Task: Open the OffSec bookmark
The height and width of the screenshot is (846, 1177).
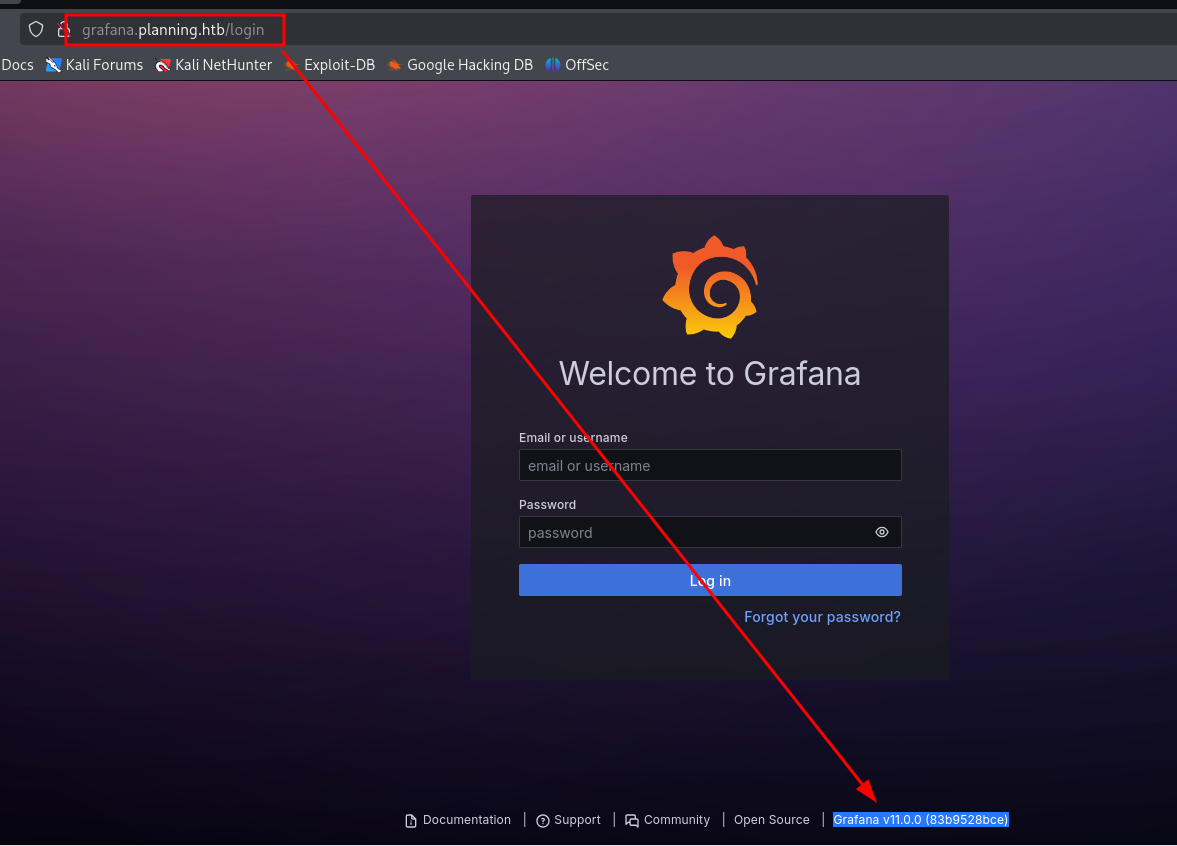Action: pyautogui.click(x=576, y=65)
